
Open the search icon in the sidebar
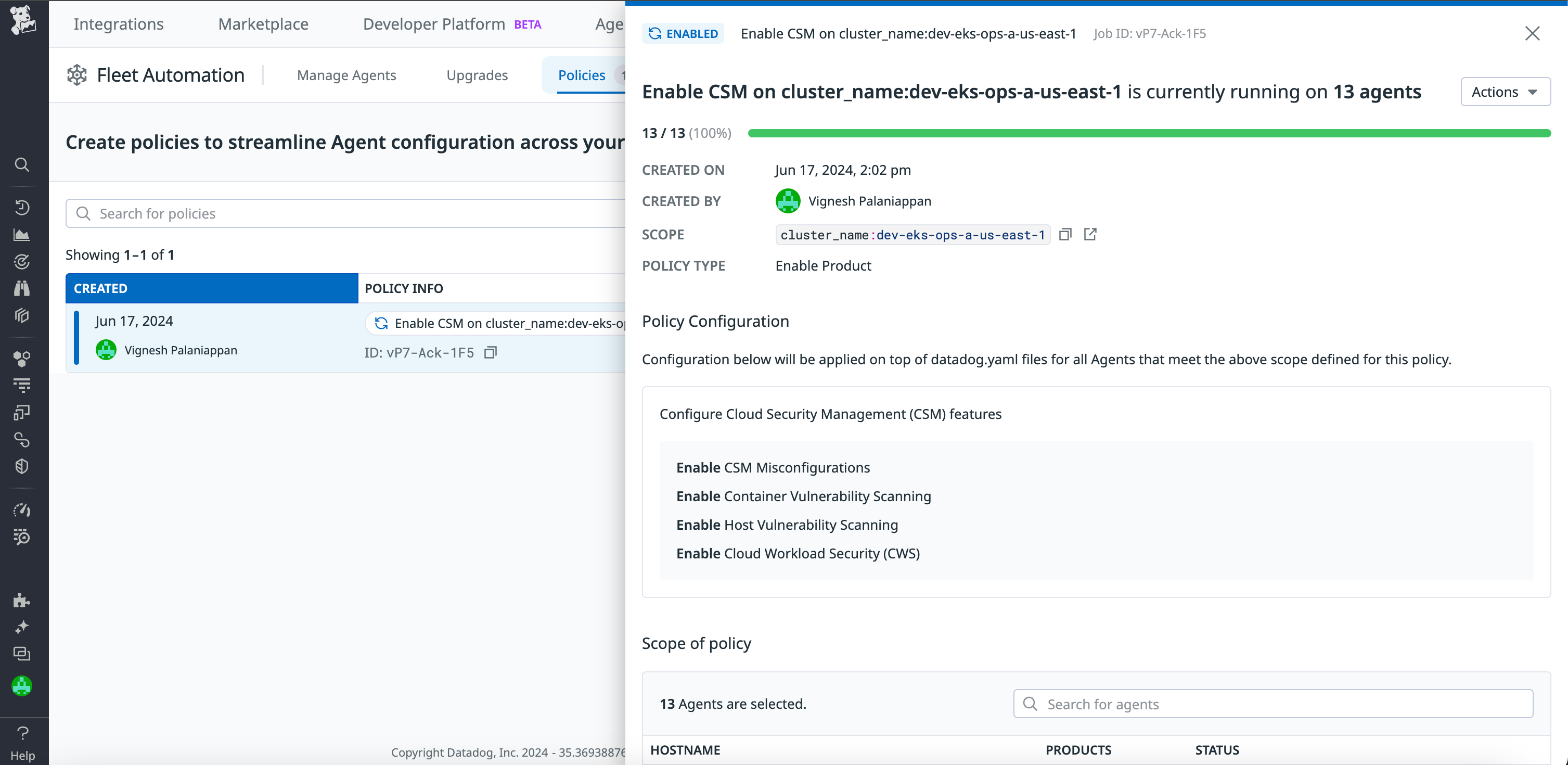[x=22, y=164]
